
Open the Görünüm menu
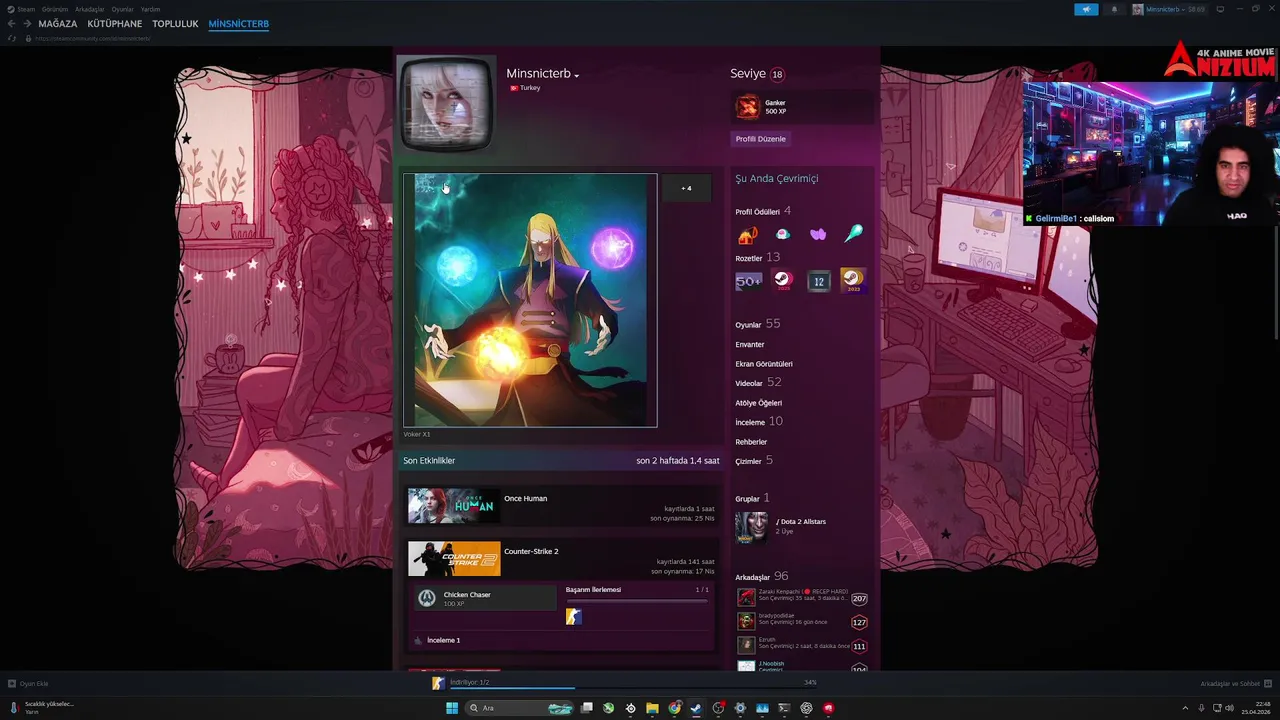[x=55, y=9]
